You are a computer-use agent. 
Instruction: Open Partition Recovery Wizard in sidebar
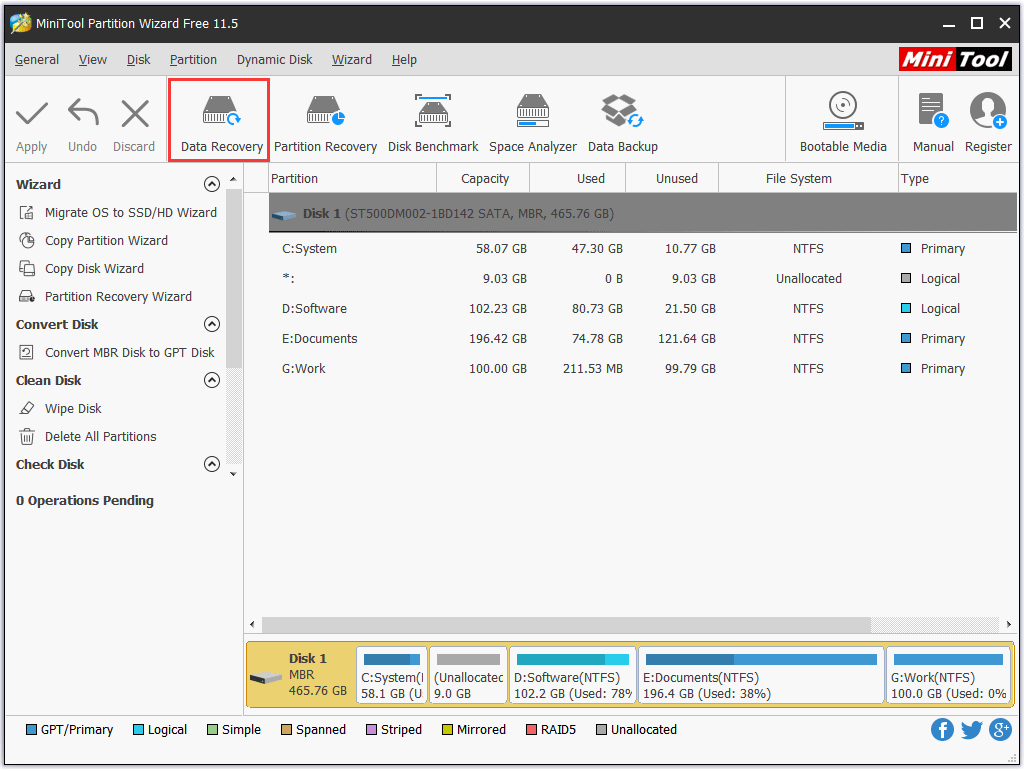pyautogui.click(x=105, y=297)
